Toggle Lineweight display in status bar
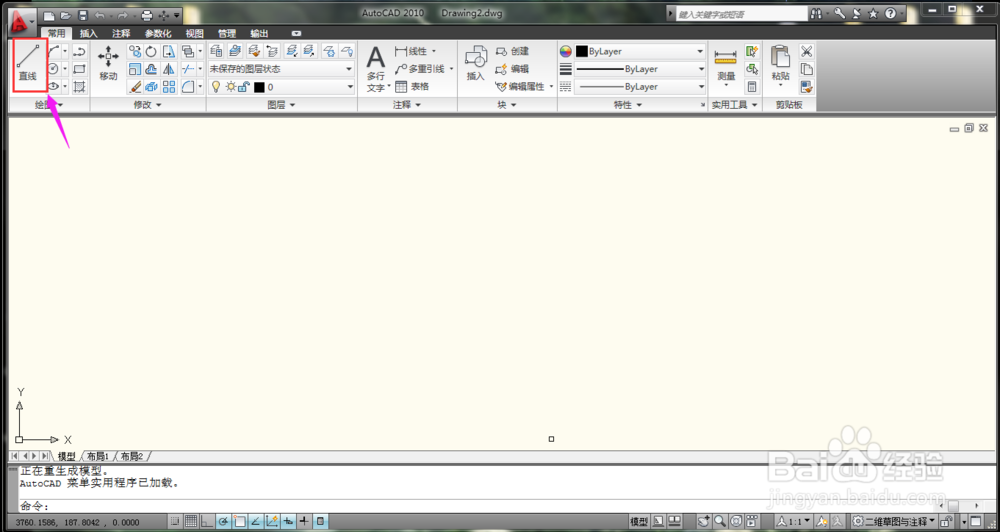Screen dimensions: 1000x532 (304, 521)
